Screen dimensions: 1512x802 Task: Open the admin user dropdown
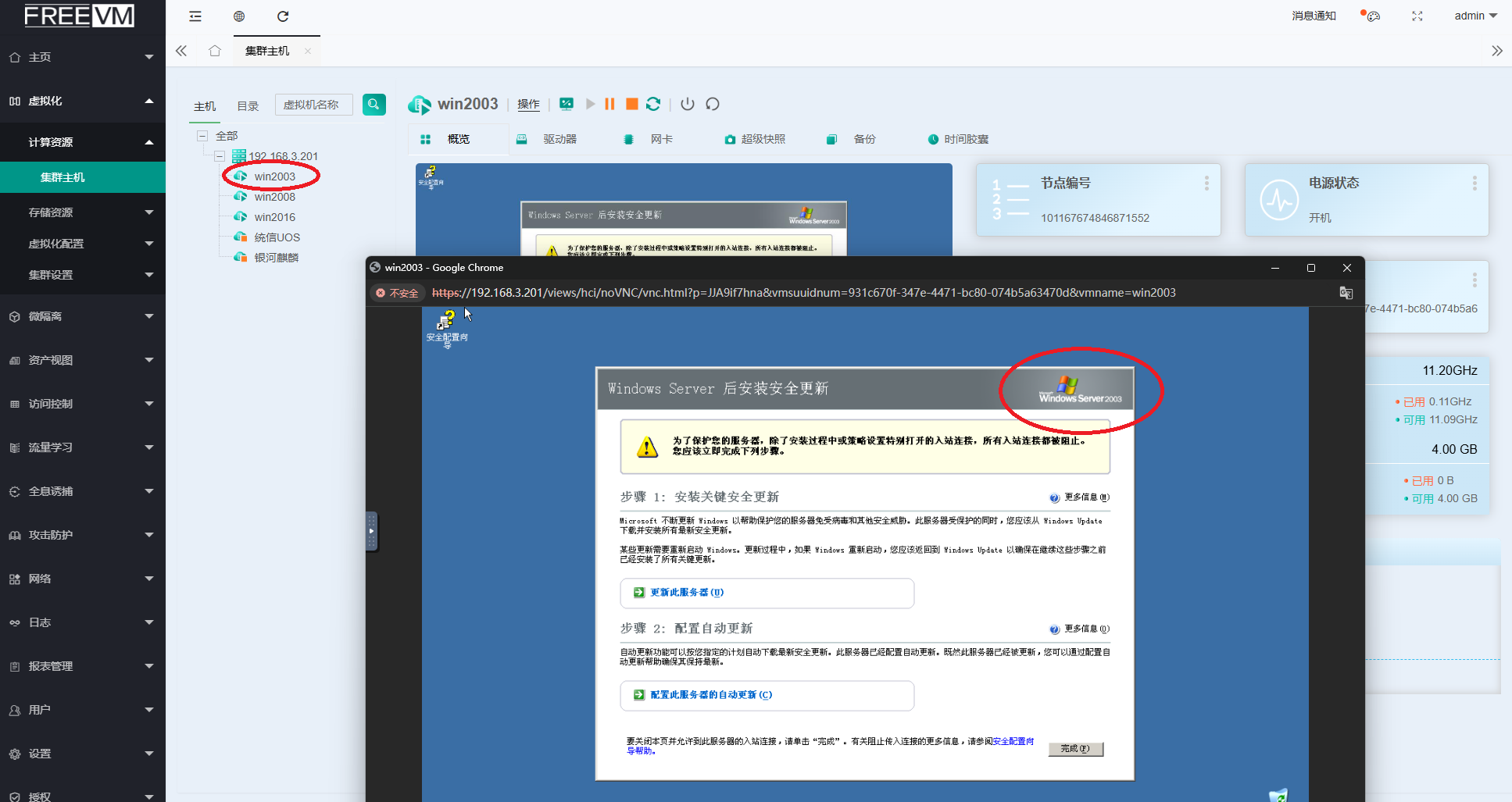click(1474, 16)
